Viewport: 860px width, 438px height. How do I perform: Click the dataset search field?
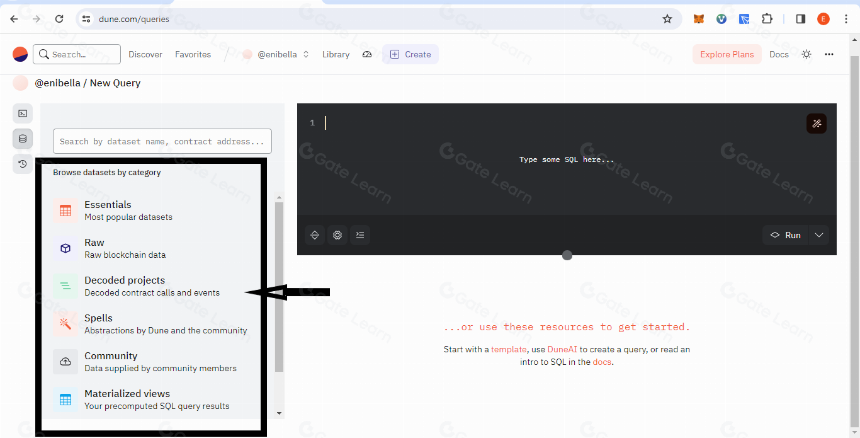click(162, 141)
